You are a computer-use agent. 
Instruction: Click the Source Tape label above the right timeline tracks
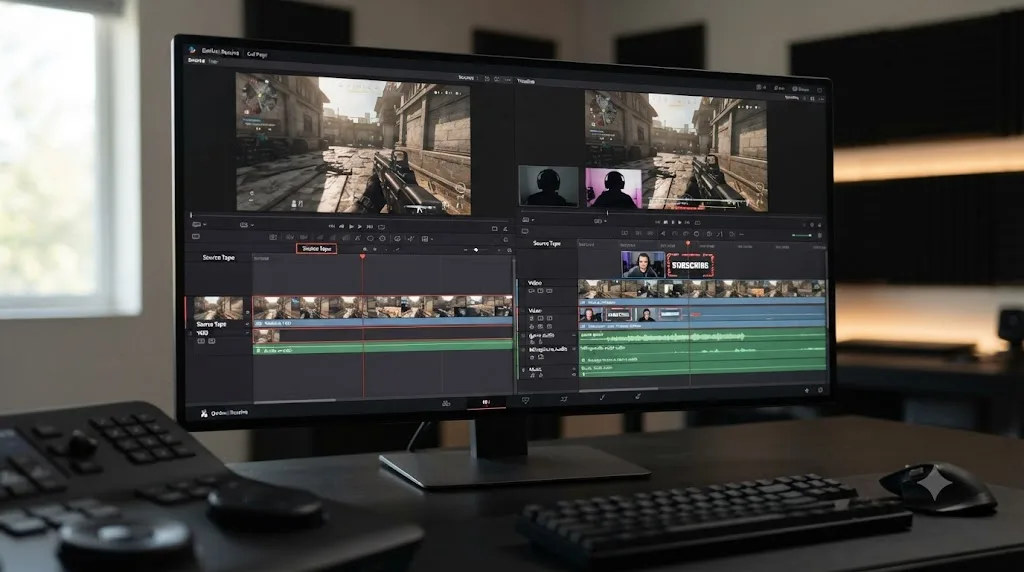point(547,244)
